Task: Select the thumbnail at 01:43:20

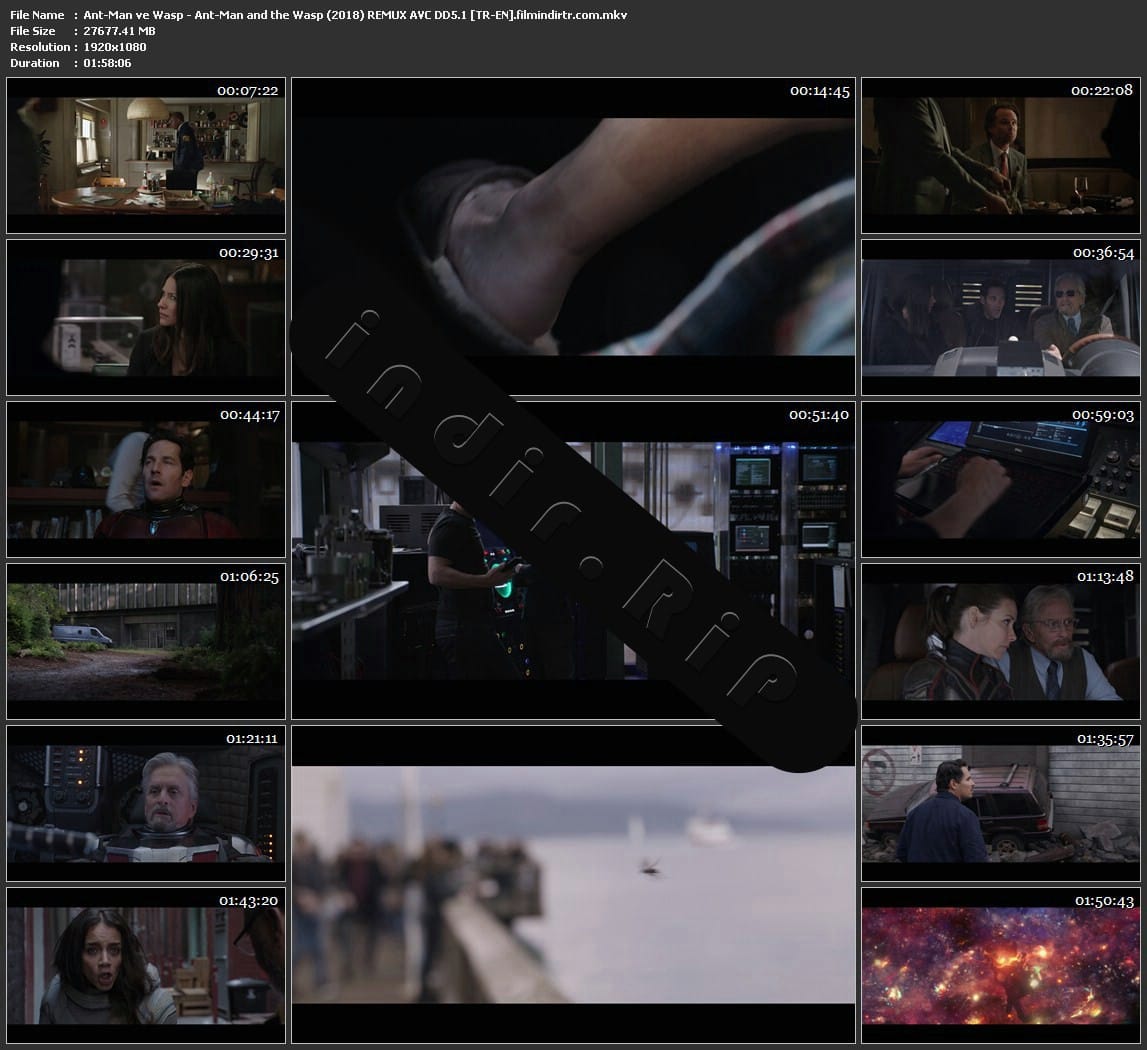Action: tap(146, 965)
